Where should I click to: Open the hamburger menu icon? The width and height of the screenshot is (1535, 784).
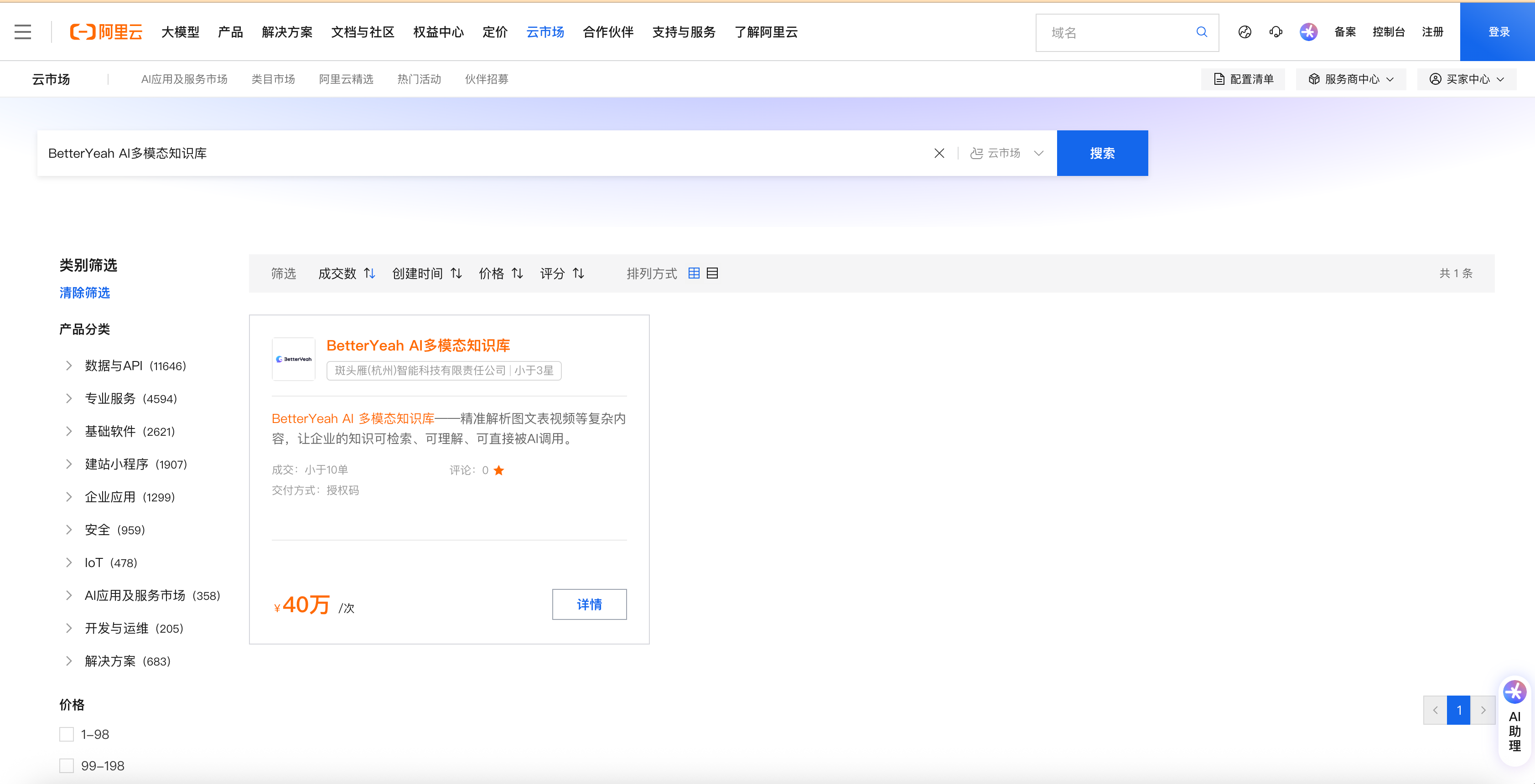(23, 32)
